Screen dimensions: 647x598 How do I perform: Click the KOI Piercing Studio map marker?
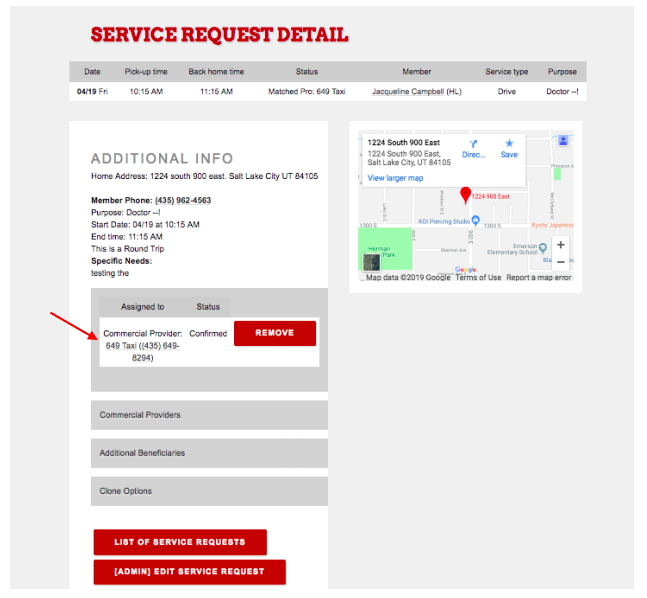(476, 220)
